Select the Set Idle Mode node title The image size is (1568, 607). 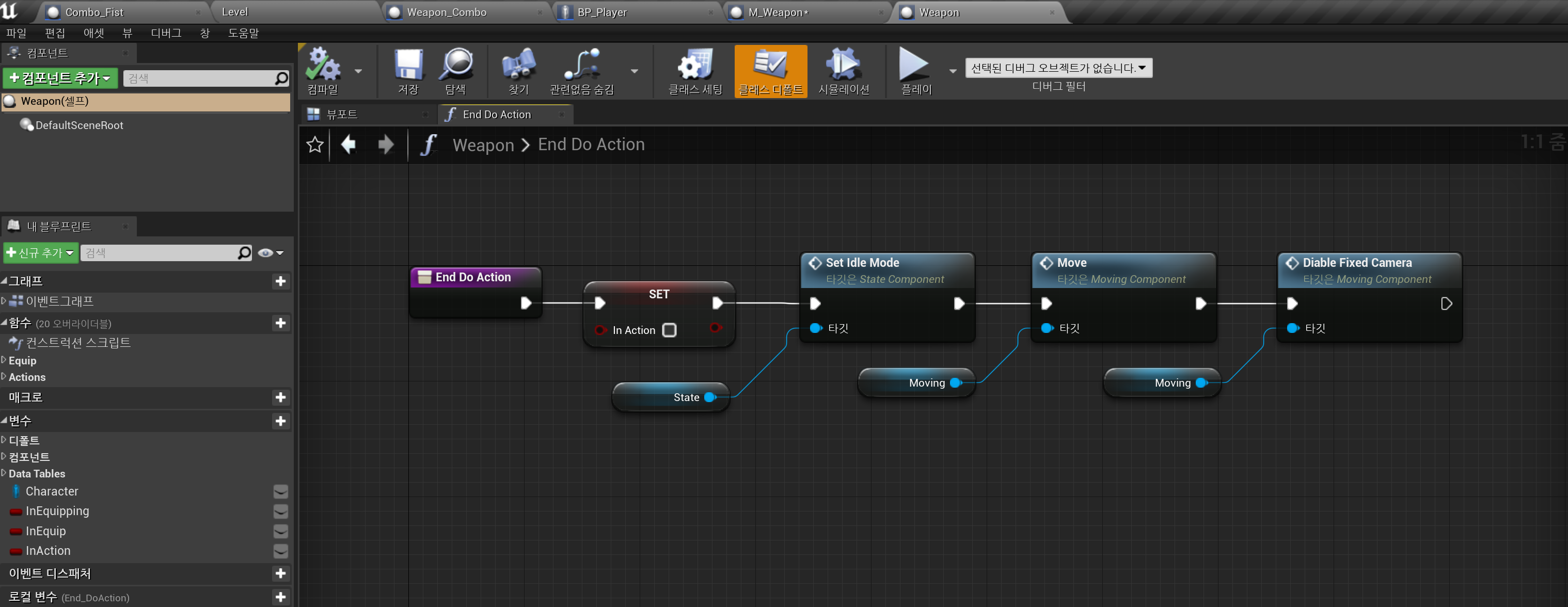point(862,263)
